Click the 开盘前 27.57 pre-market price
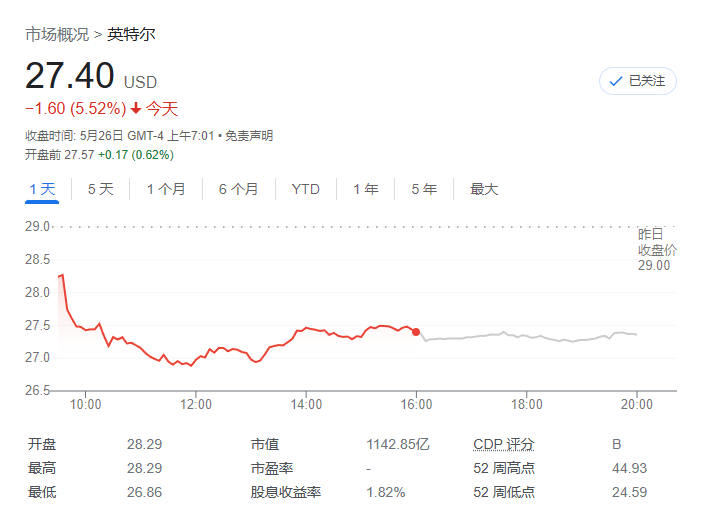Viewport: 712px width, 516px height. [x=79, y=155]
